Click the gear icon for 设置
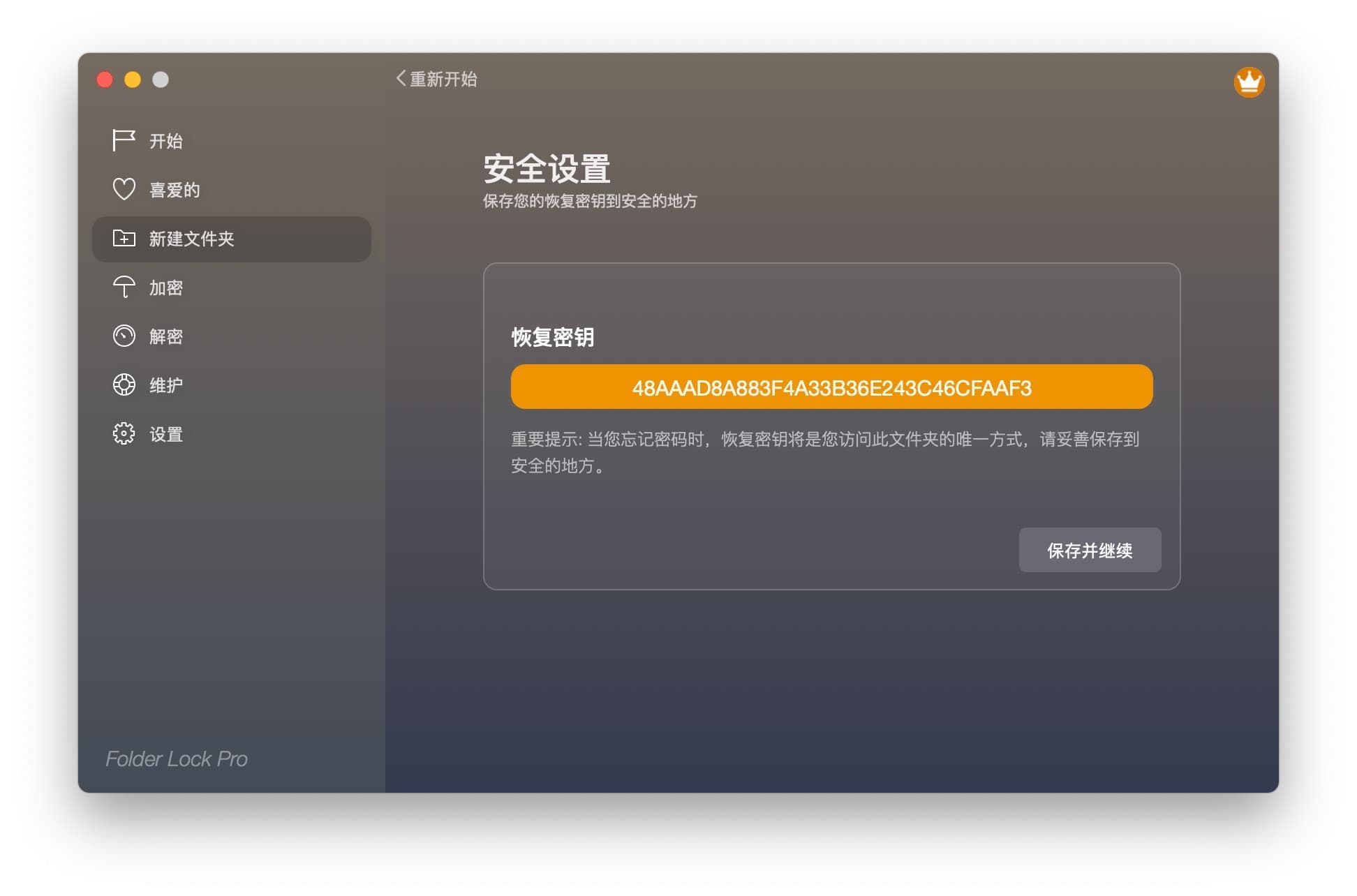The width and height of the screenshot is (1357, 896). pos(124,433)
